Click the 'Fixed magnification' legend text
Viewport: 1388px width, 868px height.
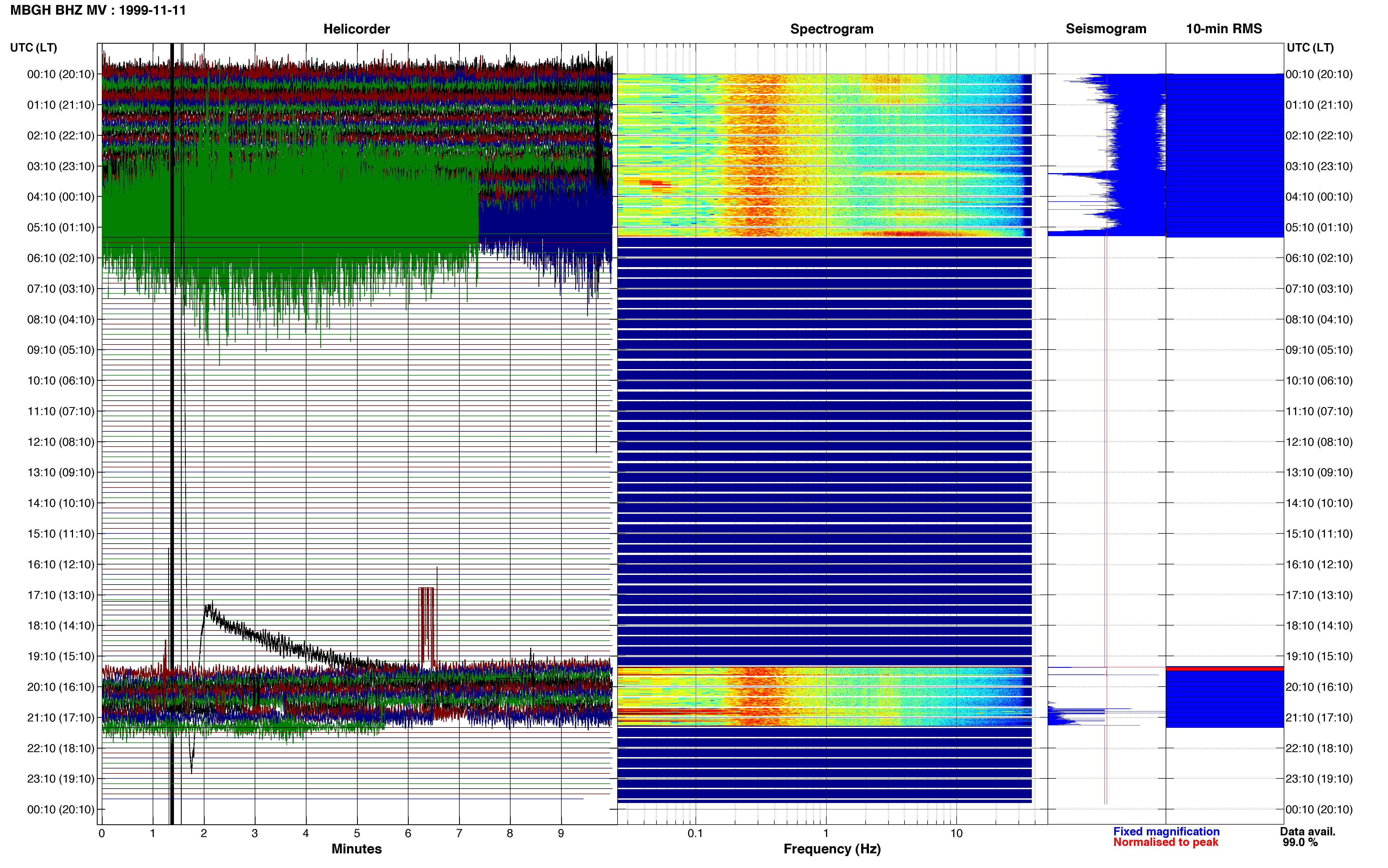[x=1166, y=831]
